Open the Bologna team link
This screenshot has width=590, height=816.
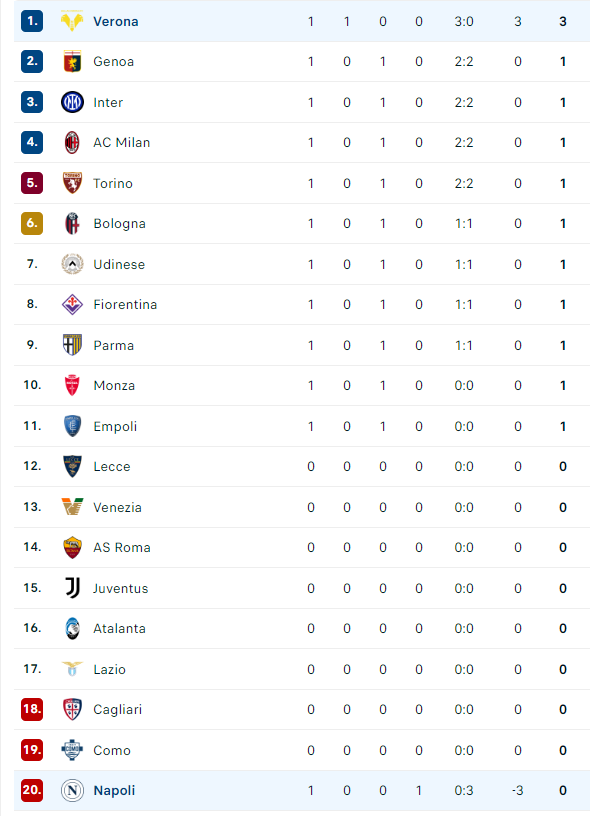coord(119,224)
